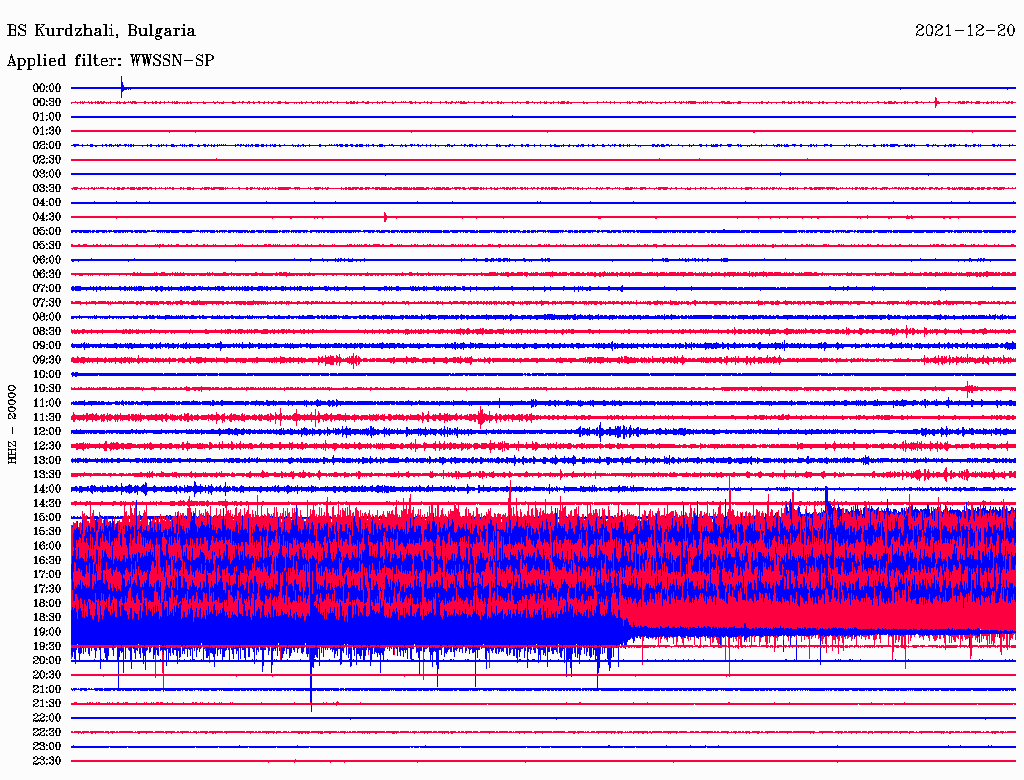
Task: Select the 20:30 time label
Action: coord(47,675)
